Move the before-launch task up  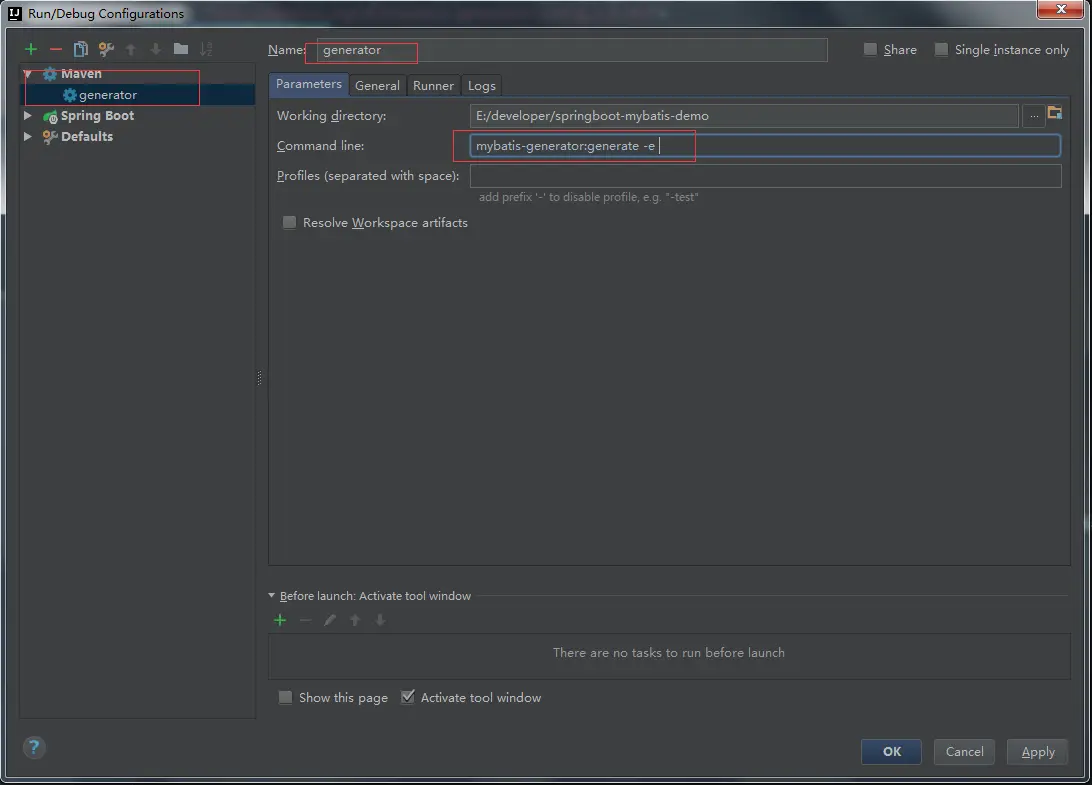click(355, 620)
